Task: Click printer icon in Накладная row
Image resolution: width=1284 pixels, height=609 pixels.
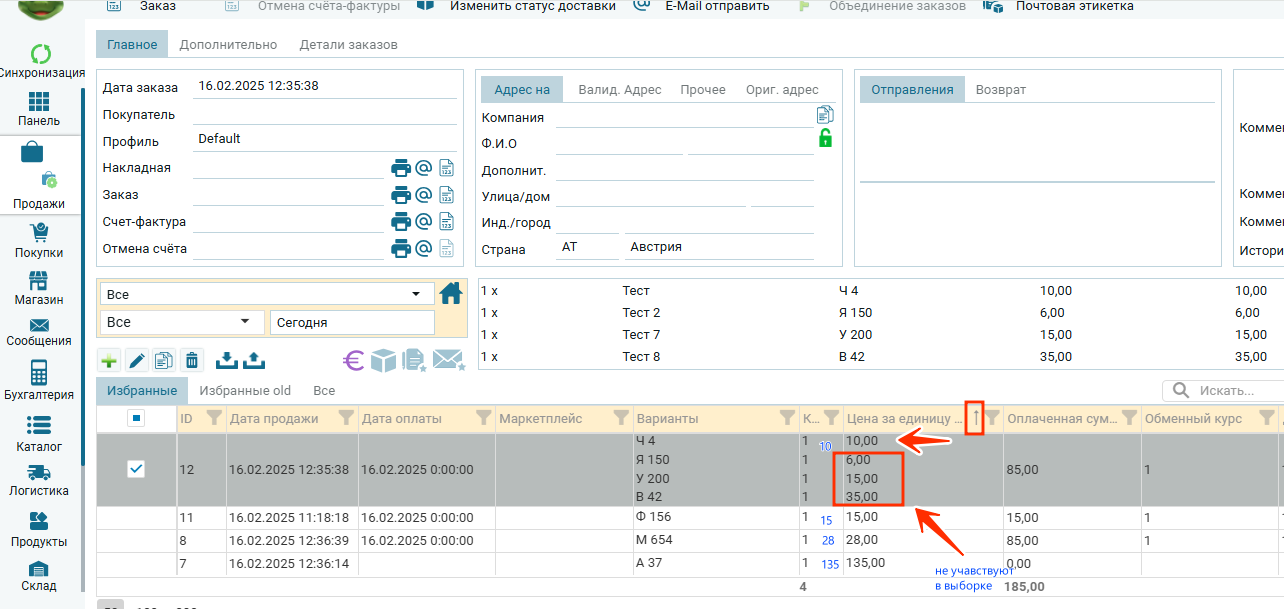Action: click(x=401, y=168)
